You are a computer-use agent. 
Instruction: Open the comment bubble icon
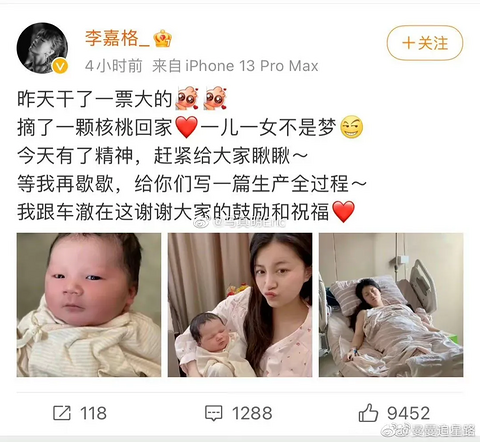pyautogui.click(x=213, y=413)
